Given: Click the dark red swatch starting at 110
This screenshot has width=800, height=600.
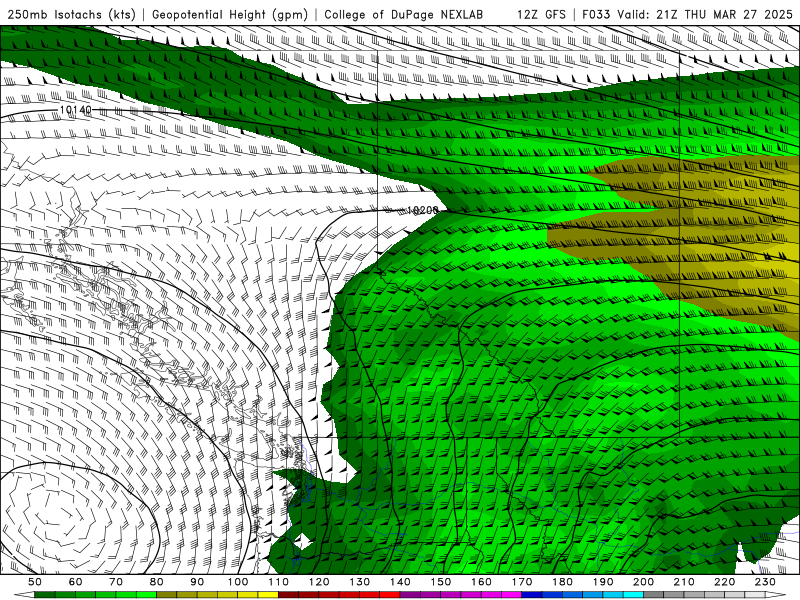Looking at the screenshot, I should pos(289,595).
